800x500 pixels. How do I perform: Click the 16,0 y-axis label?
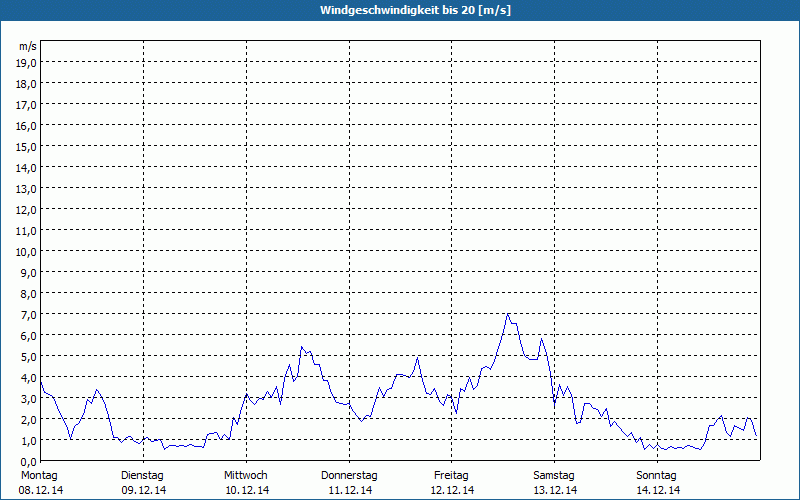coord(26,126)
